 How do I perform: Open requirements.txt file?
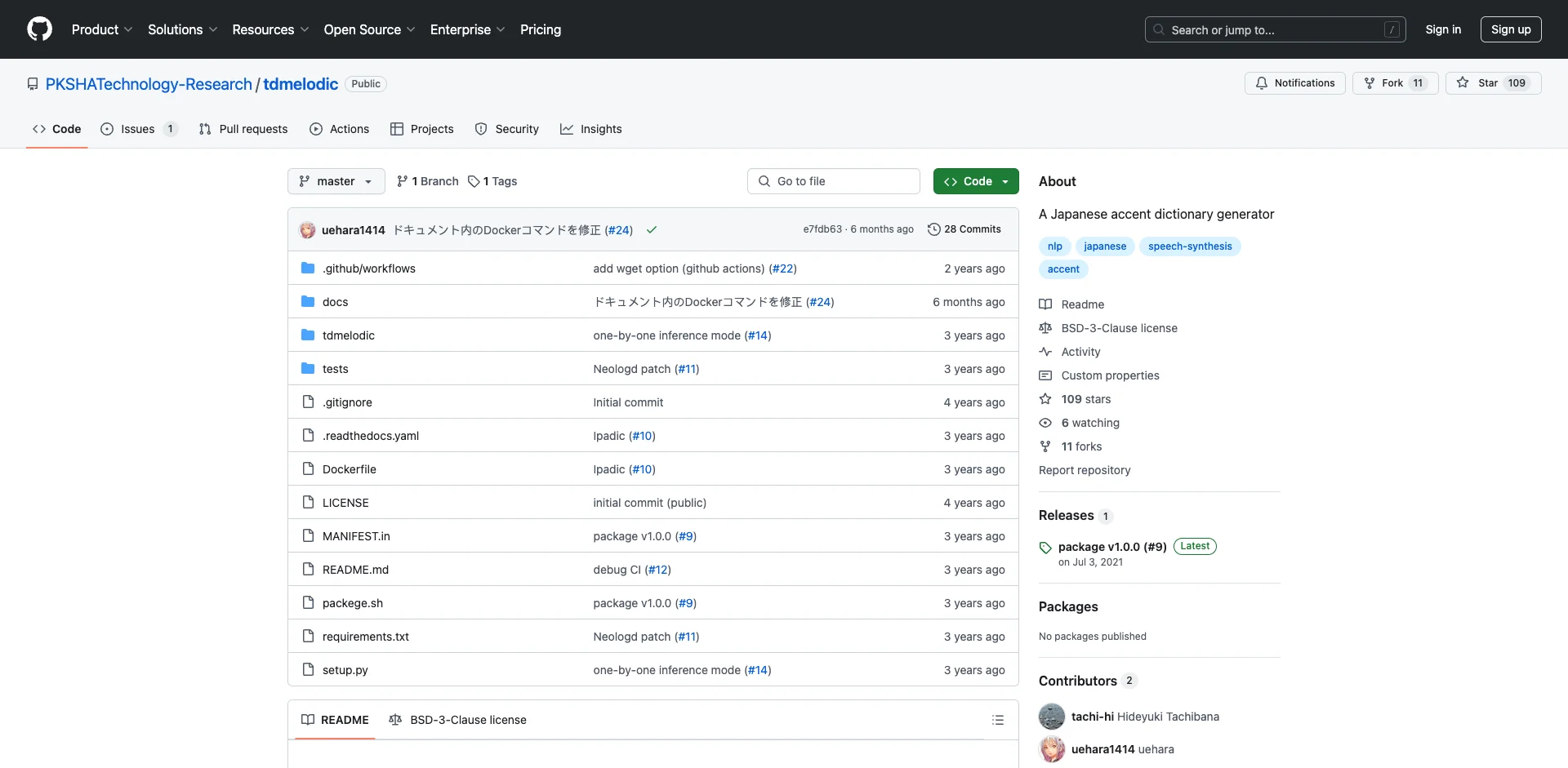pyautogui.click(x=365, y=637)
